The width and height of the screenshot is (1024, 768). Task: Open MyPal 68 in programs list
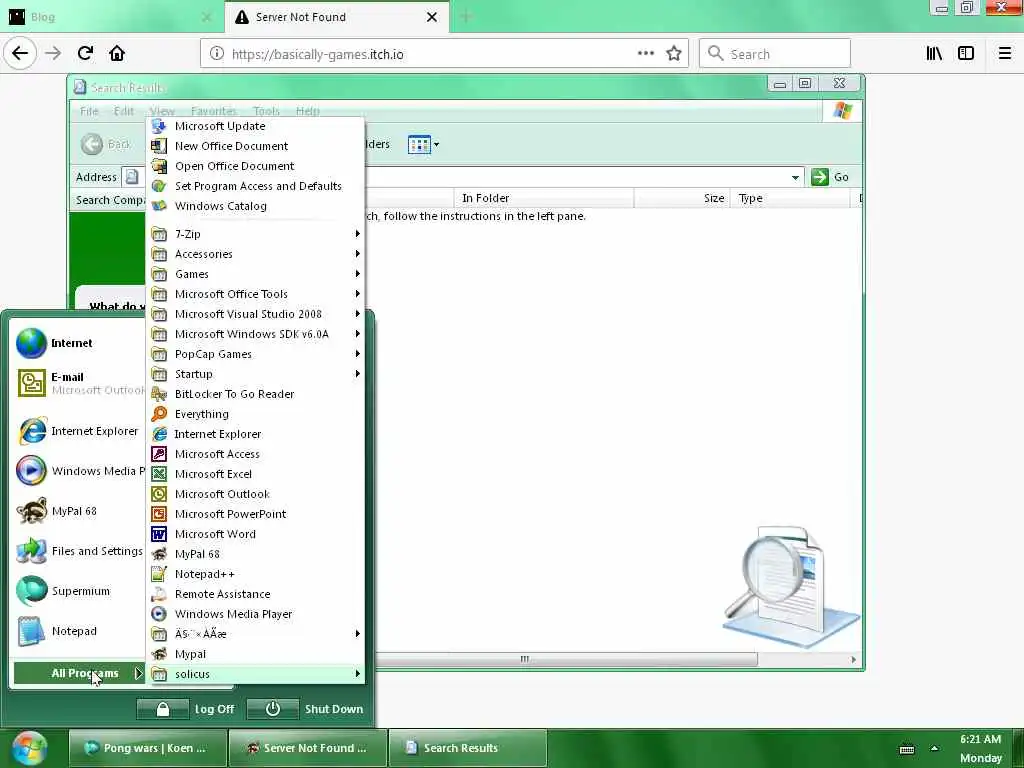click(255, 554)
